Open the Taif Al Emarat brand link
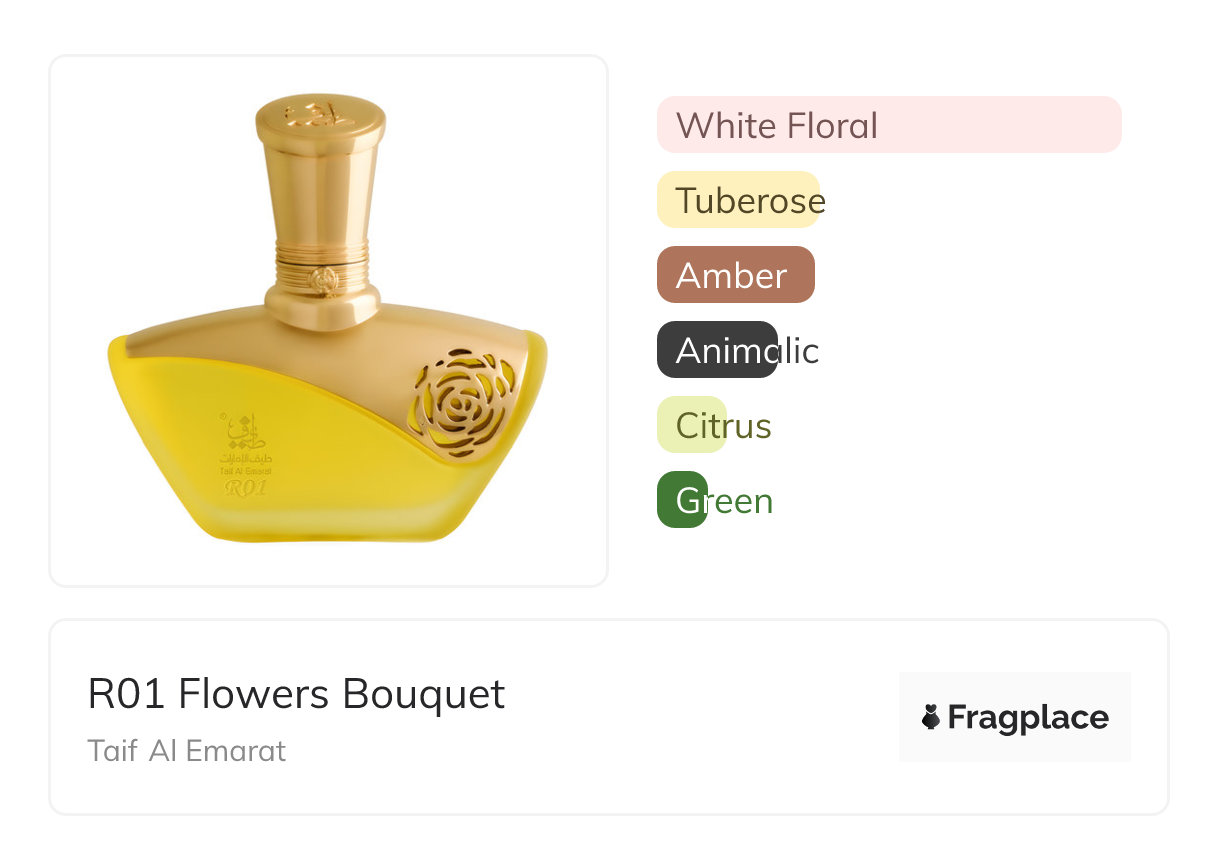 [187, 750]
